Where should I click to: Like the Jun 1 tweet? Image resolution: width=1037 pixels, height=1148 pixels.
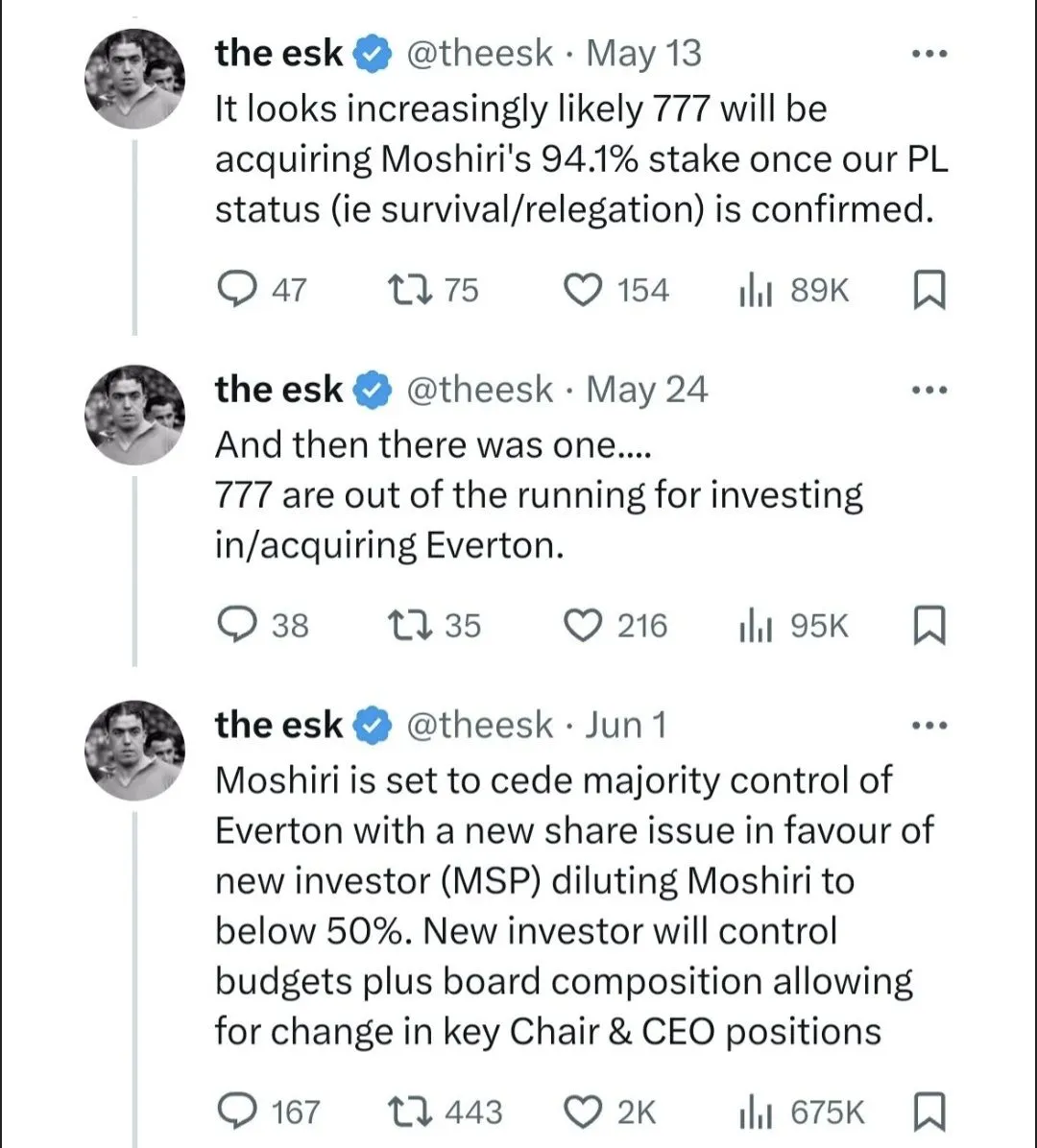pos(582,1112)
